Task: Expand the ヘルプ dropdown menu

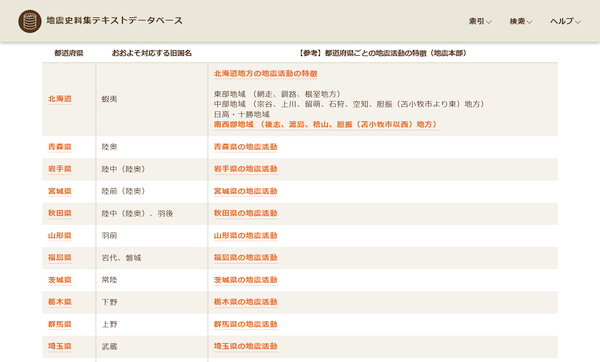Action: point(565,21)
